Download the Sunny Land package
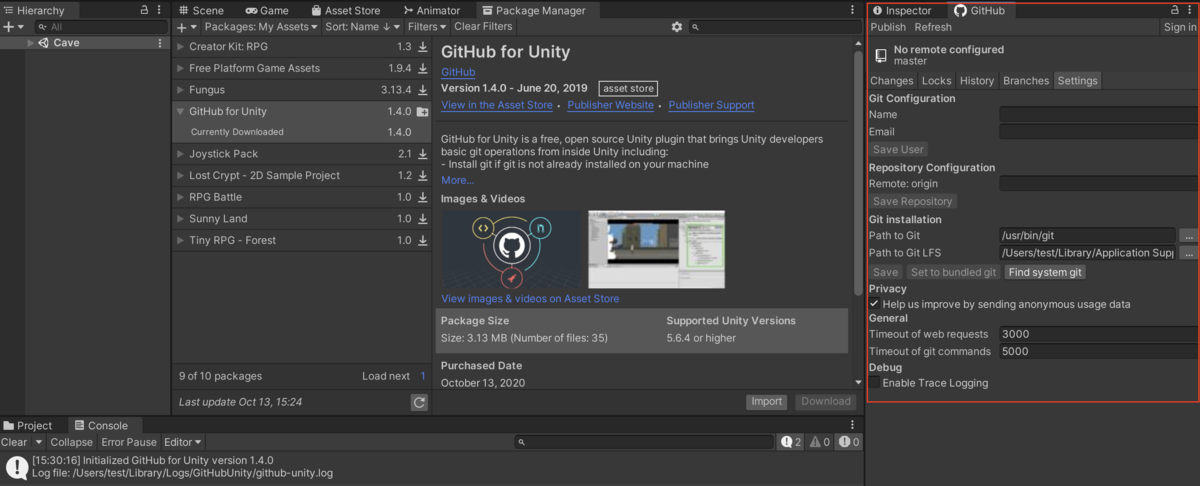Screen dimensions: 1200x486 (422, 219)
